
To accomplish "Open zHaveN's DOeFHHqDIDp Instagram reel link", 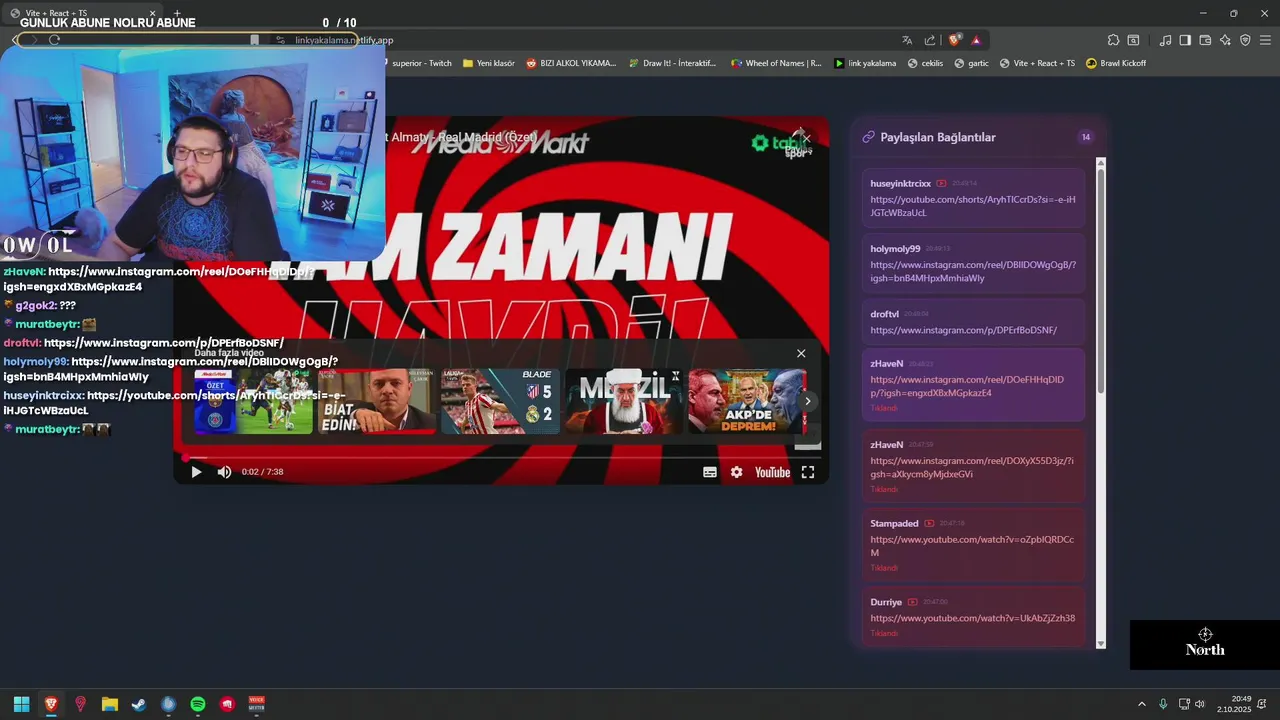I will (967, 386).
